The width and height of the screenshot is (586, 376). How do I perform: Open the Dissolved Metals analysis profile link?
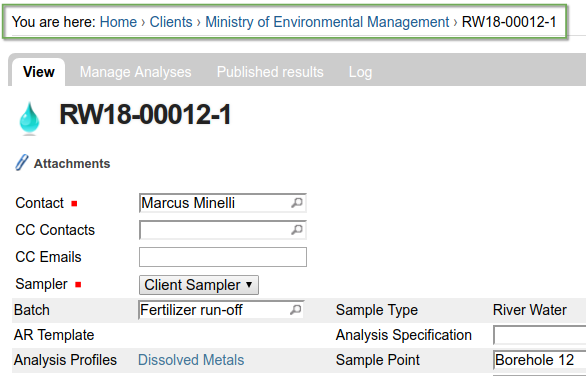click(x=191, y=360)
